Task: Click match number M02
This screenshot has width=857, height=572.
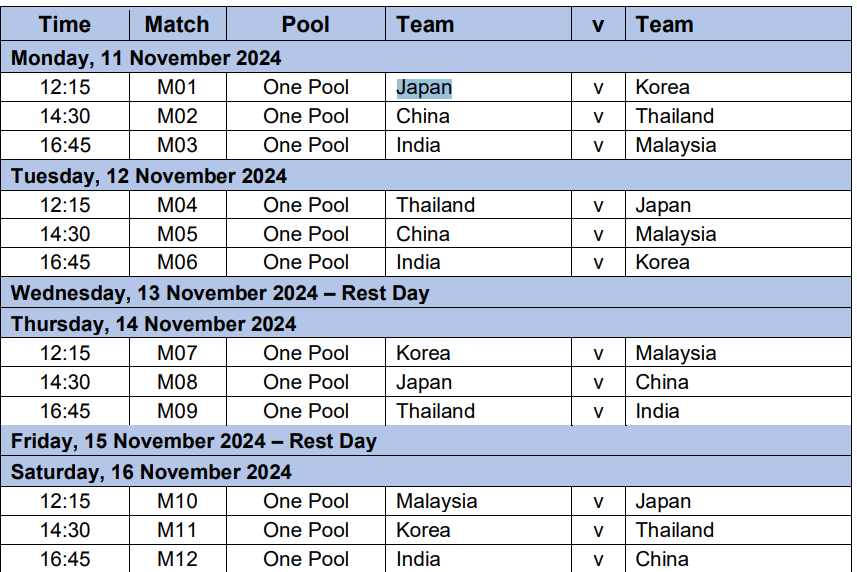Action: (178, 116)
